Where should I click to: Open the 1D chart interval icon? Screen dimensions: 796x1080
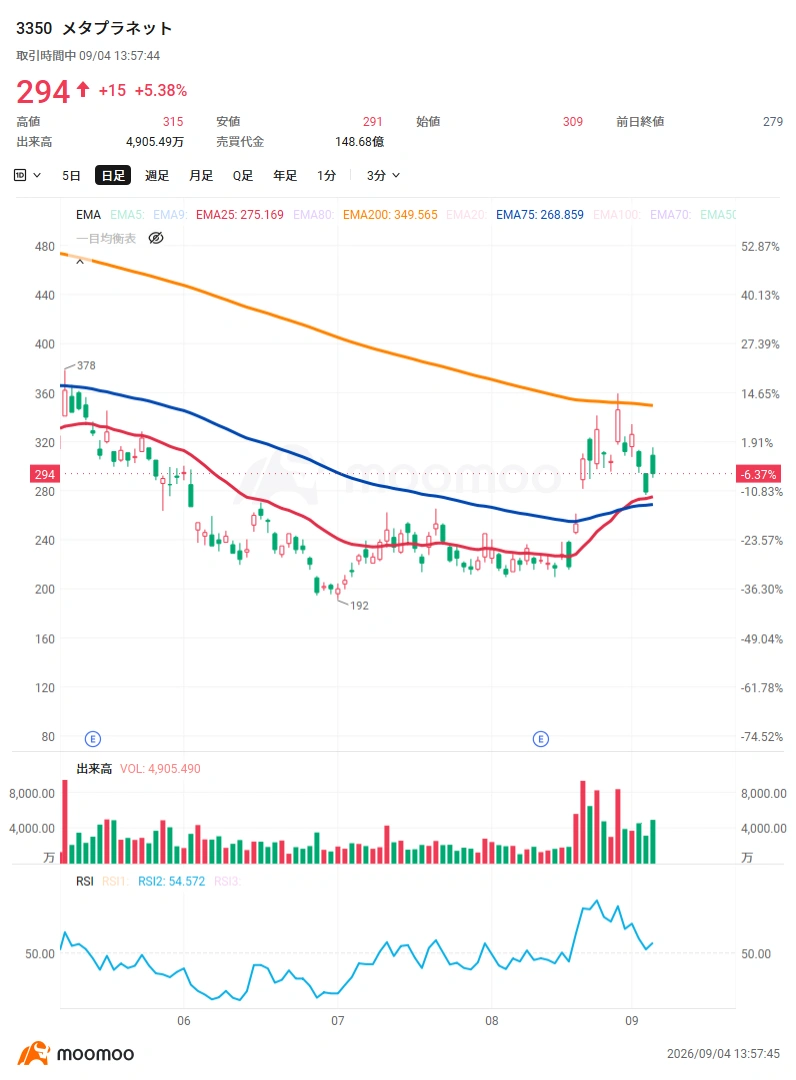pyautogui.click(x=20, y=175)
